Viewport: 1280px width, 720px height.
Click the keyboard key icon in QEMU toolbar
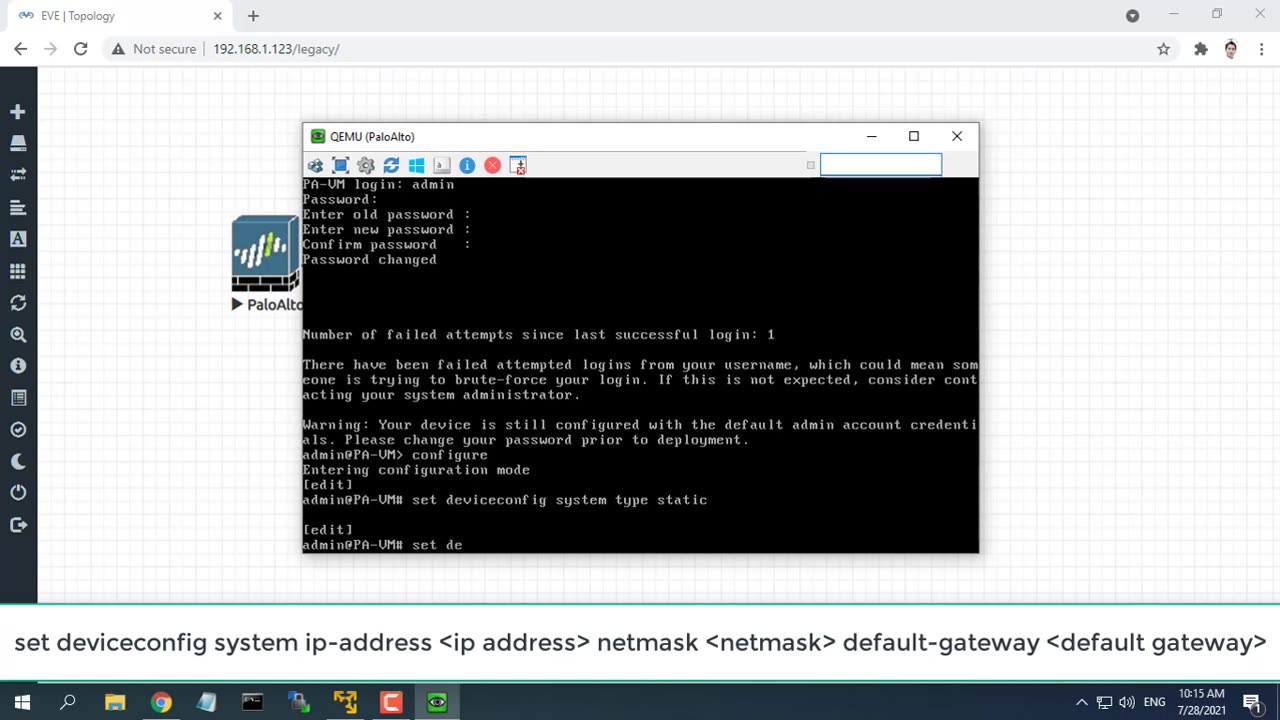click(442, 165)
